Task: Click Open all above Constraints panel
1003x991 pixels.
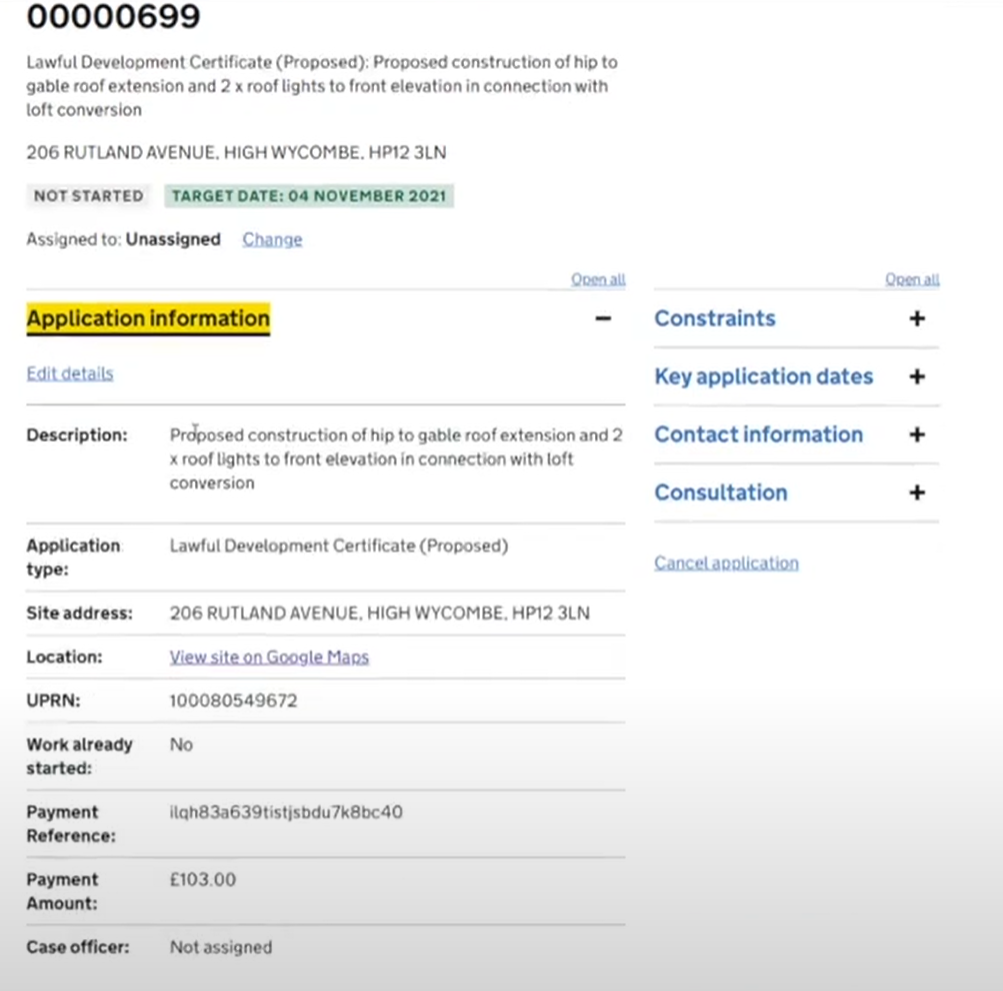Action: click(x=912, y=280)
